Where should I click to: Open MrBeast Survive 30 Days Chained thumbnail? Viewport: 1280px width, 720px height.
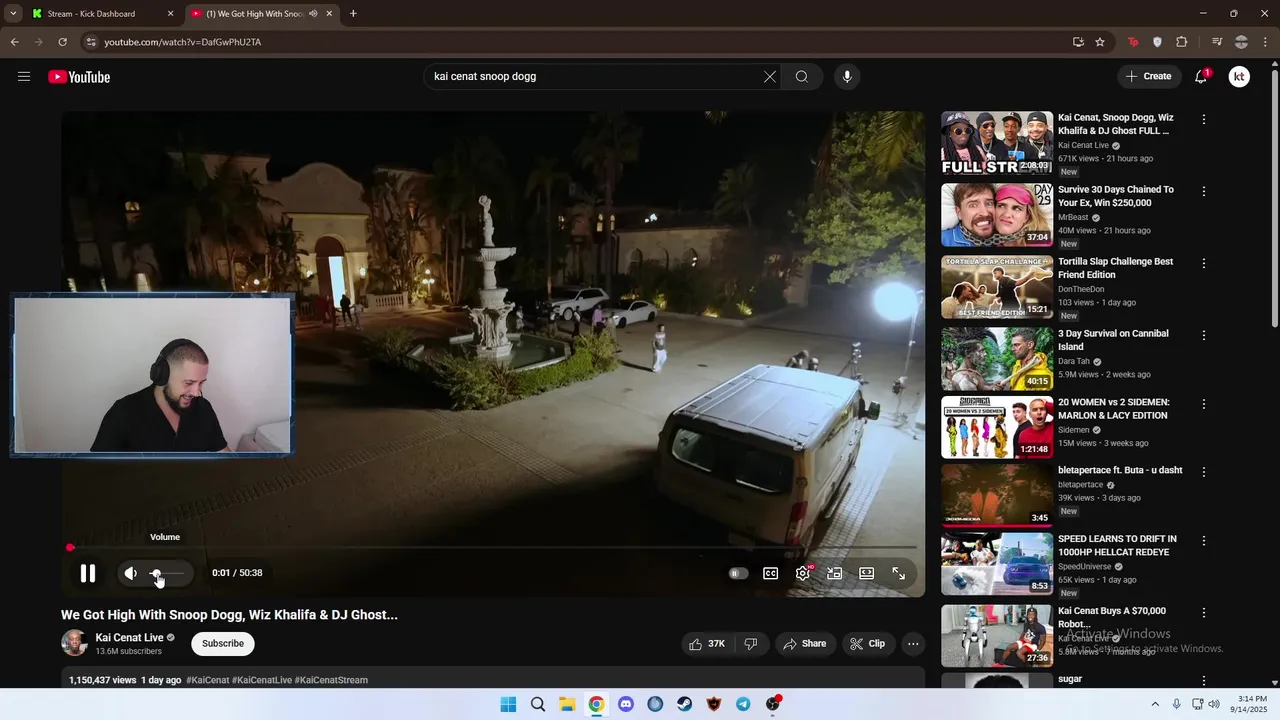[997, 215]
